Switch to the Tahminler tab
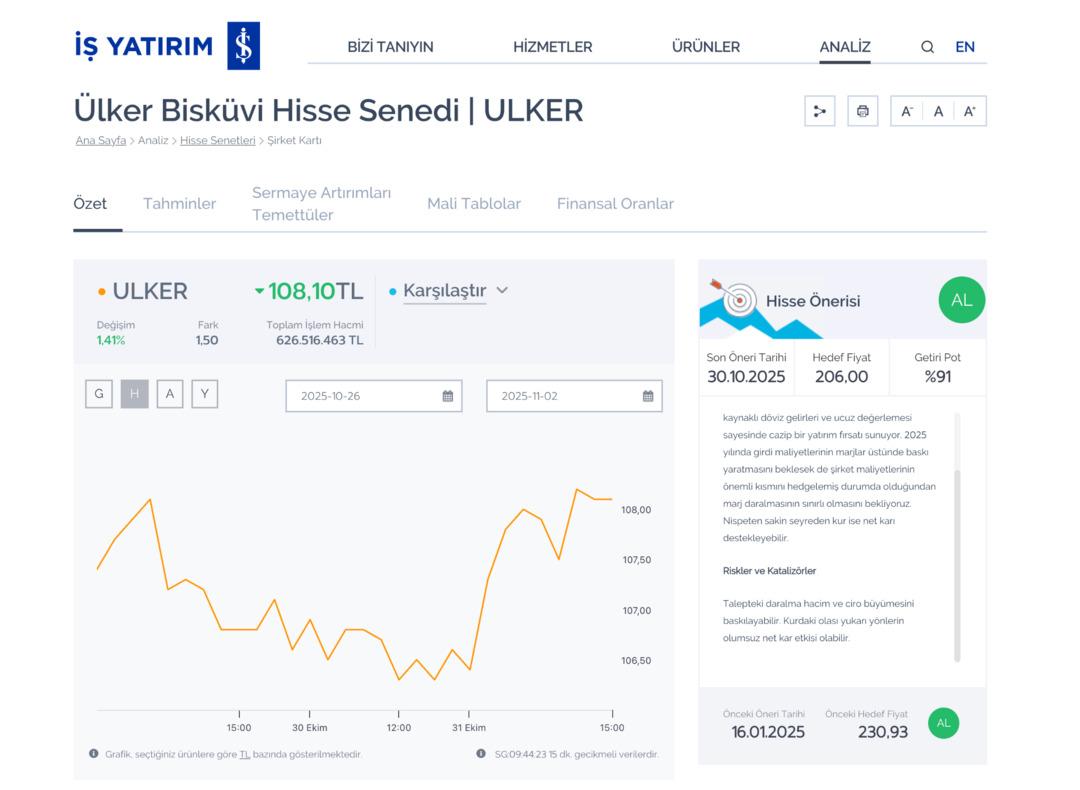This screenshot has height=790, width=1080. pos(179,204)
